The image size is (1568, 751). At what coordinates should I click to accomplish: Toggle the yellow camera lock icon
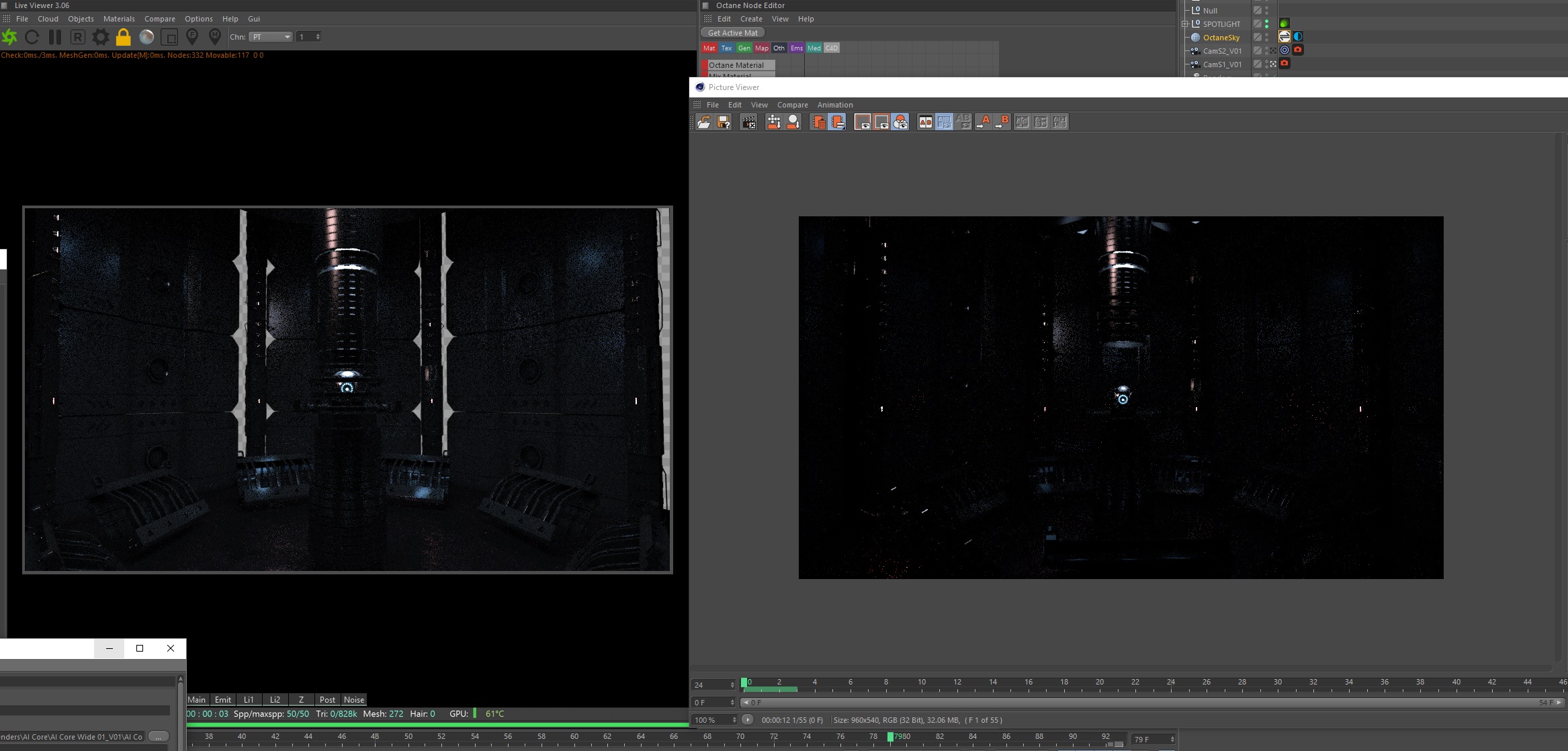click(123, 37)
